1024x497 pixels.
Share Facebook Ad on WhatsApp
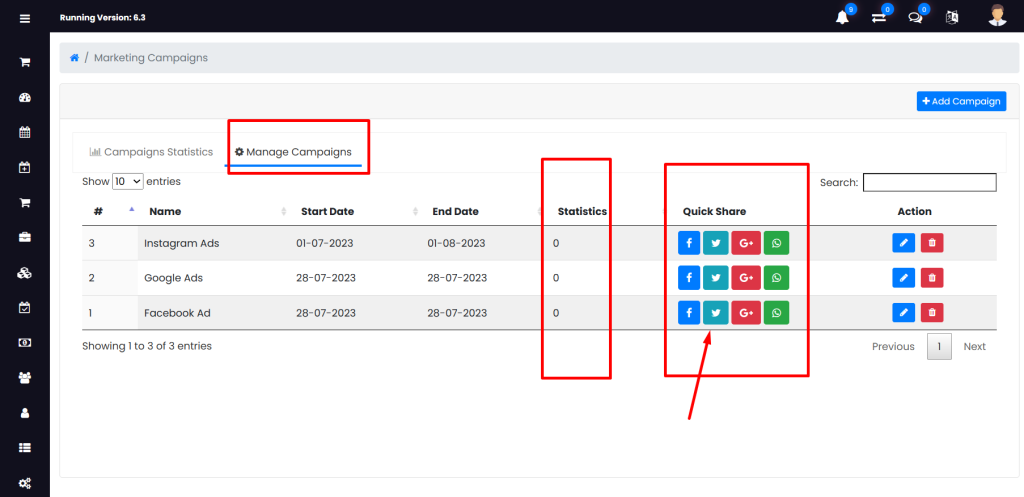click(x=776, y=312)
